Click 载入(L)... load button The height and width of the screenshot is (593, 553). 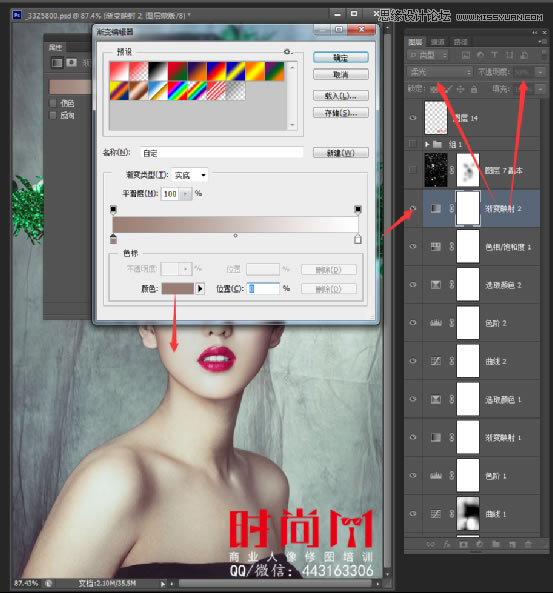[341, 96]
